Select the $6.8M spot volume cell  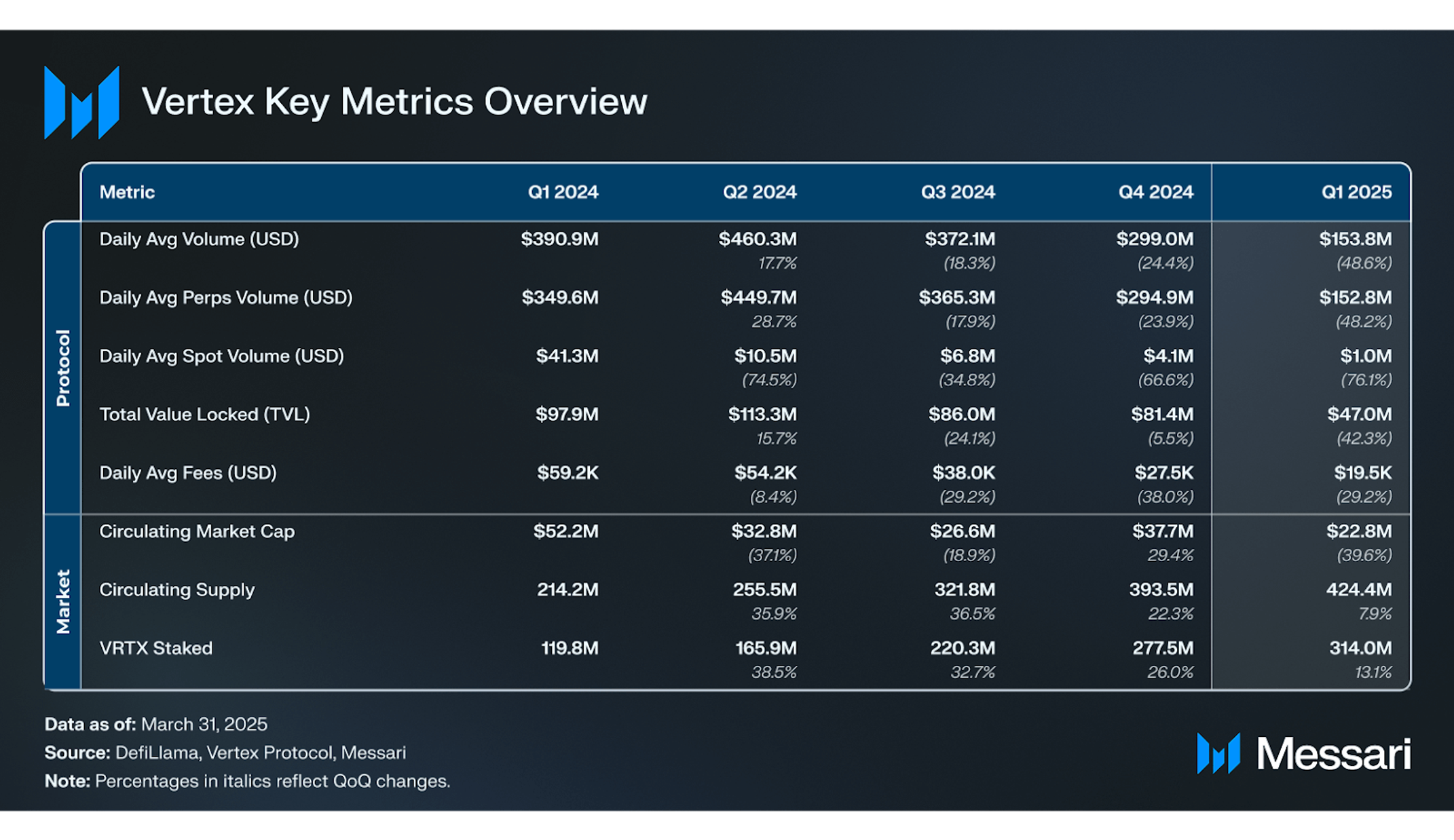[x=967, y=356]
